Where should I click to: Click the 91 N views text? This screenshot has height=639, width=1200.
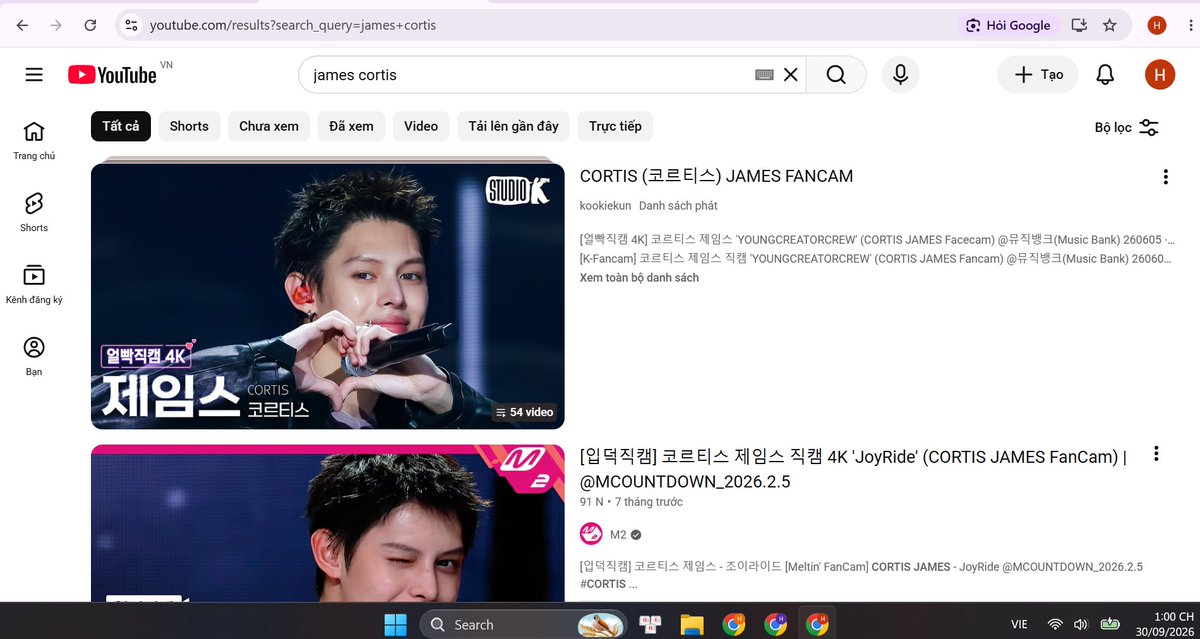[592, 502]
